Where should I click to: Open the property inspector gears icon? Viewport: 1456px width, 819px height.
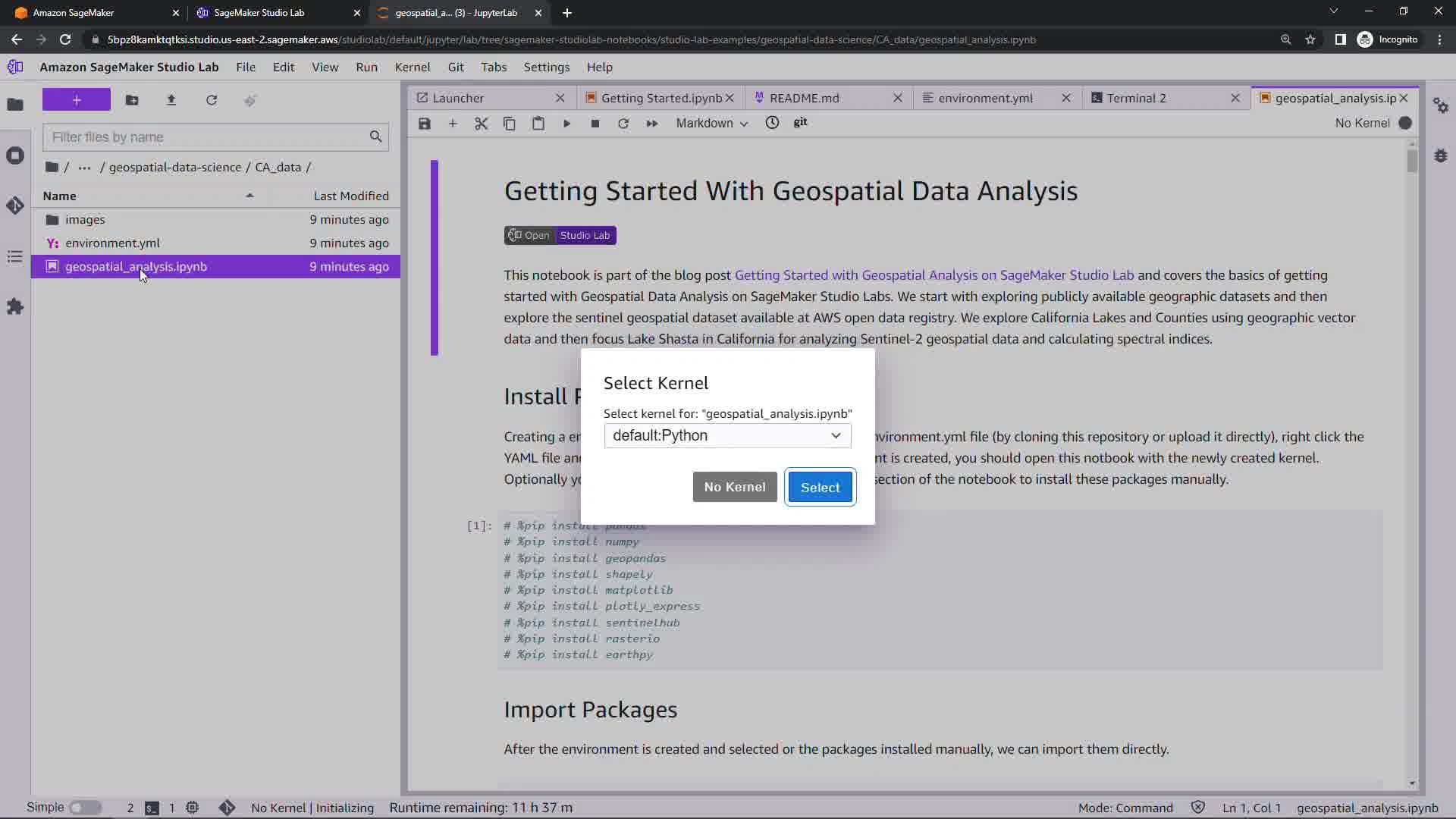click(x=1441, y=106)
